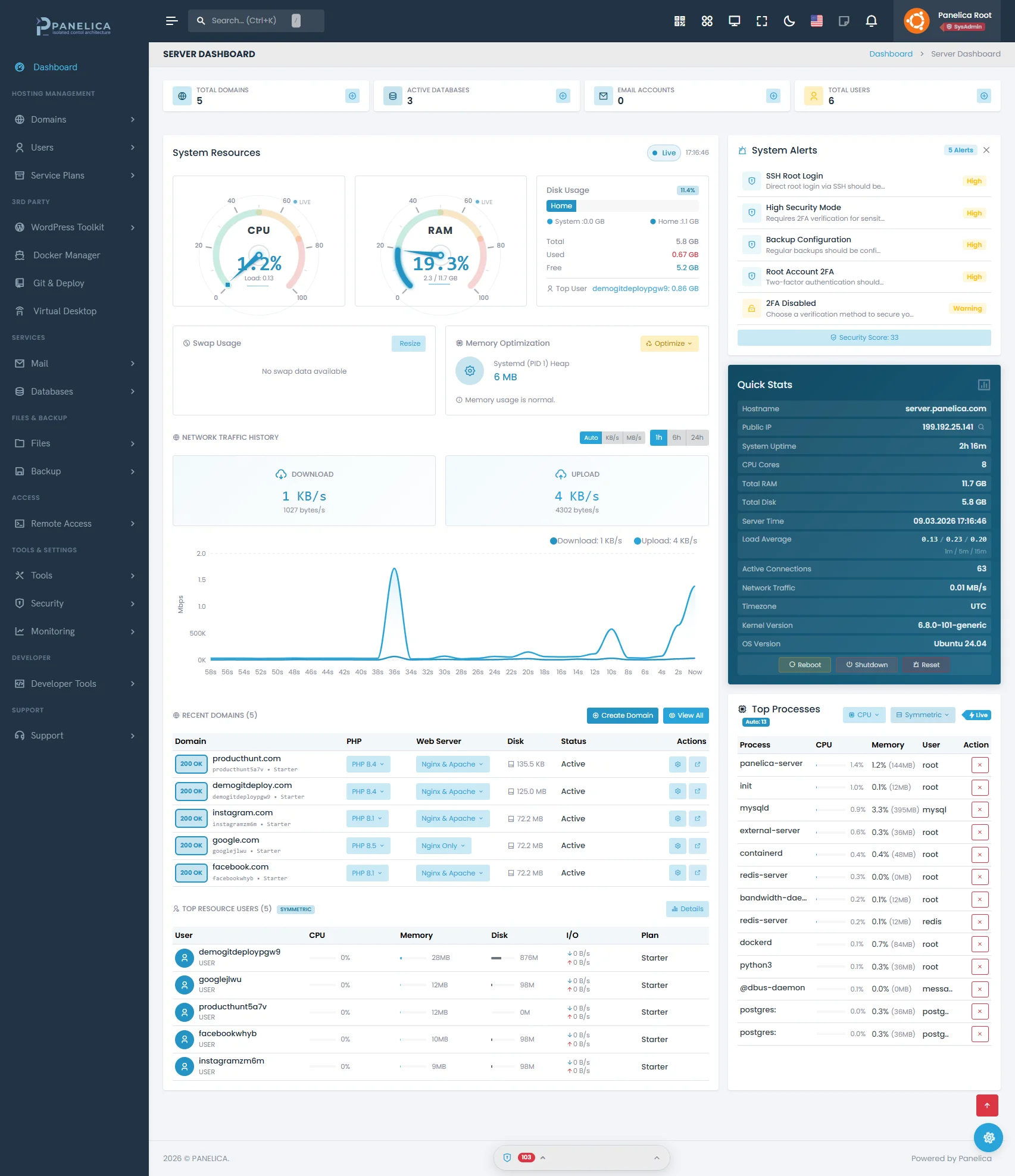Toggle dark mode moon icon
The image size is (1015, 1176).
tap(789, 21)
